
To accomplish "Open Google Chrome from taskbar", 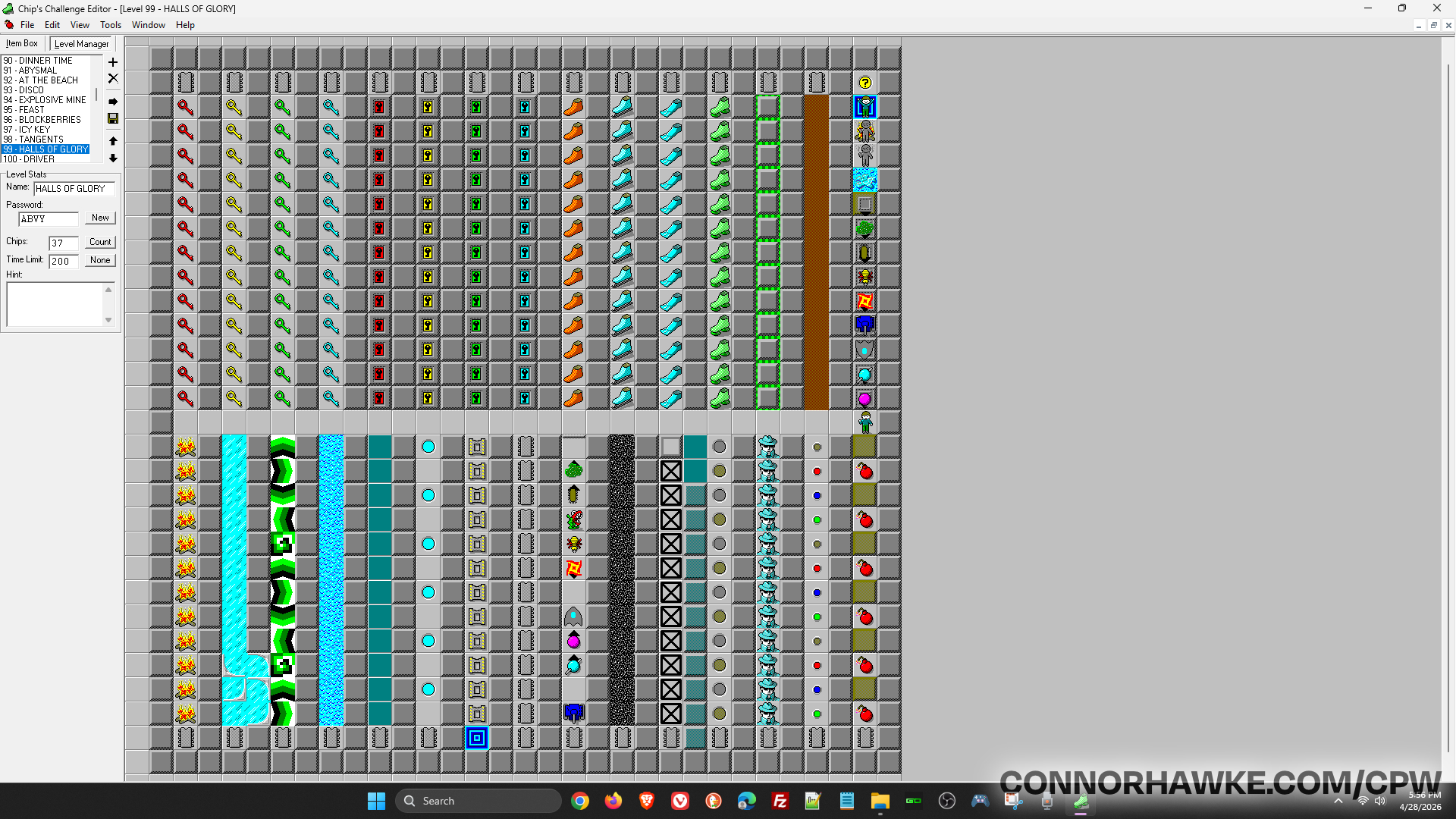I will 580,801.
